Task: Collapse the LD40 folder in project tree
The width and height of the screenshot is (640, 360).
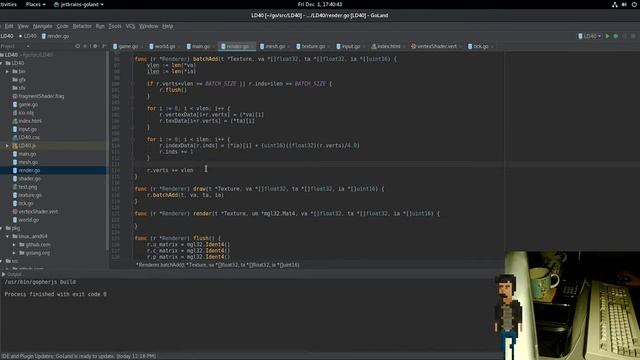Action: point(2,63)
